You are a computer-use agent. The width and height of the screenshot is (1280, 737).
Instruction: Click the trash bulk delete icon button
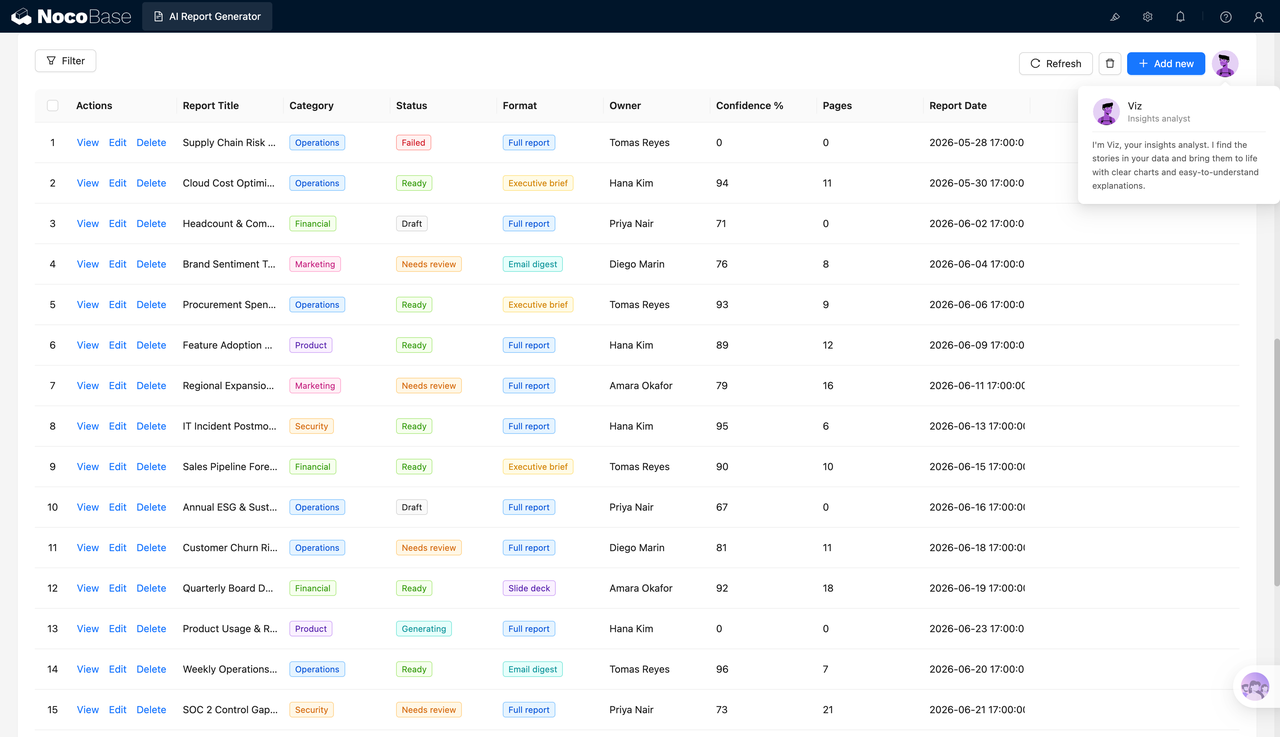[1110, 63]
